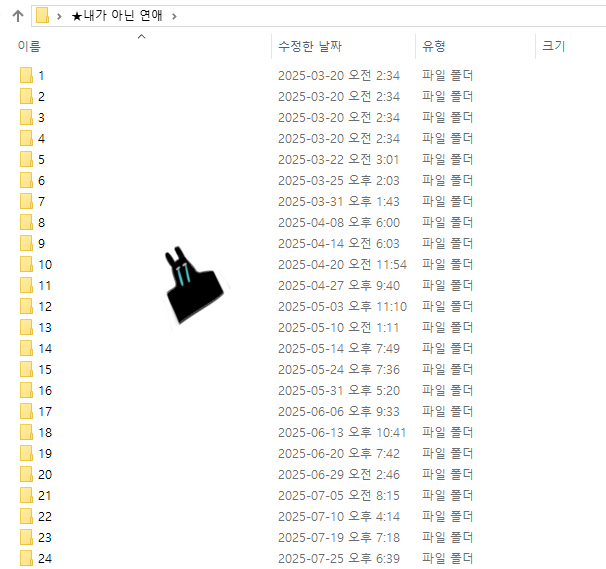Click the folder icon in address bar
The height and width of the screenshot is (569, 606).
[42, 15]
